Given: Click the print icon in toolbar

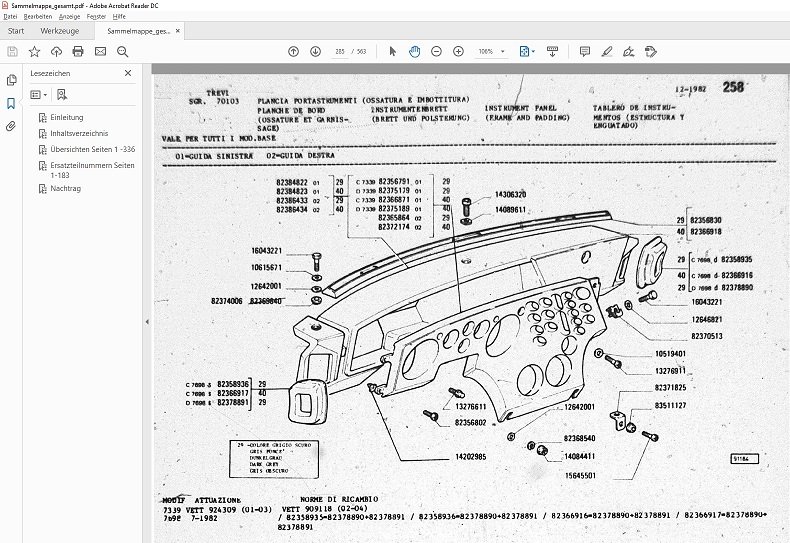Looking at the screenshot, I should 78,51.
